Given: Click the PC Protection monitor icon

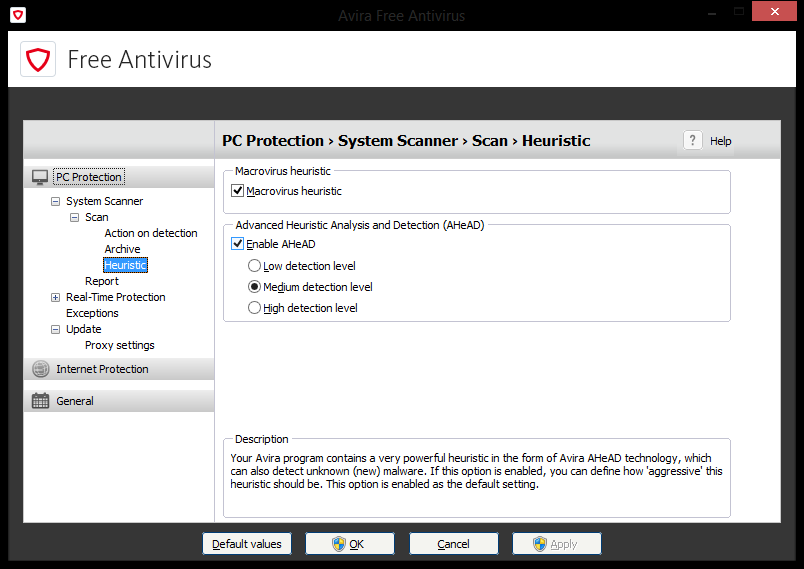Looking at the screenshot, I should coord(40,177).
